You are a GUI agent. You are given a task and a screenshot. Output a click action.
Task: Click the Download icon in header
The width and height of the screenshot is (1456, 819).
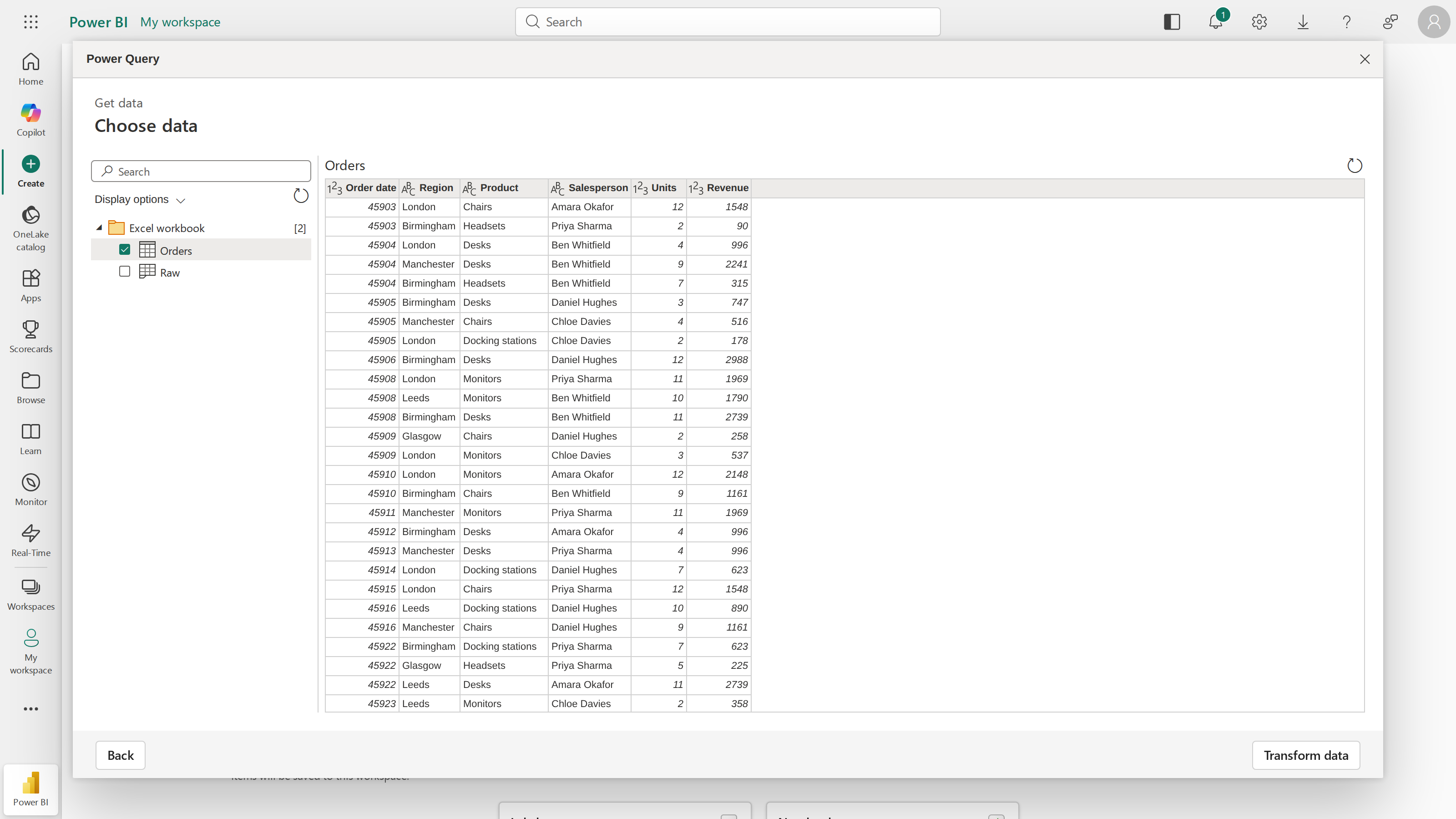pos(1303,22)
